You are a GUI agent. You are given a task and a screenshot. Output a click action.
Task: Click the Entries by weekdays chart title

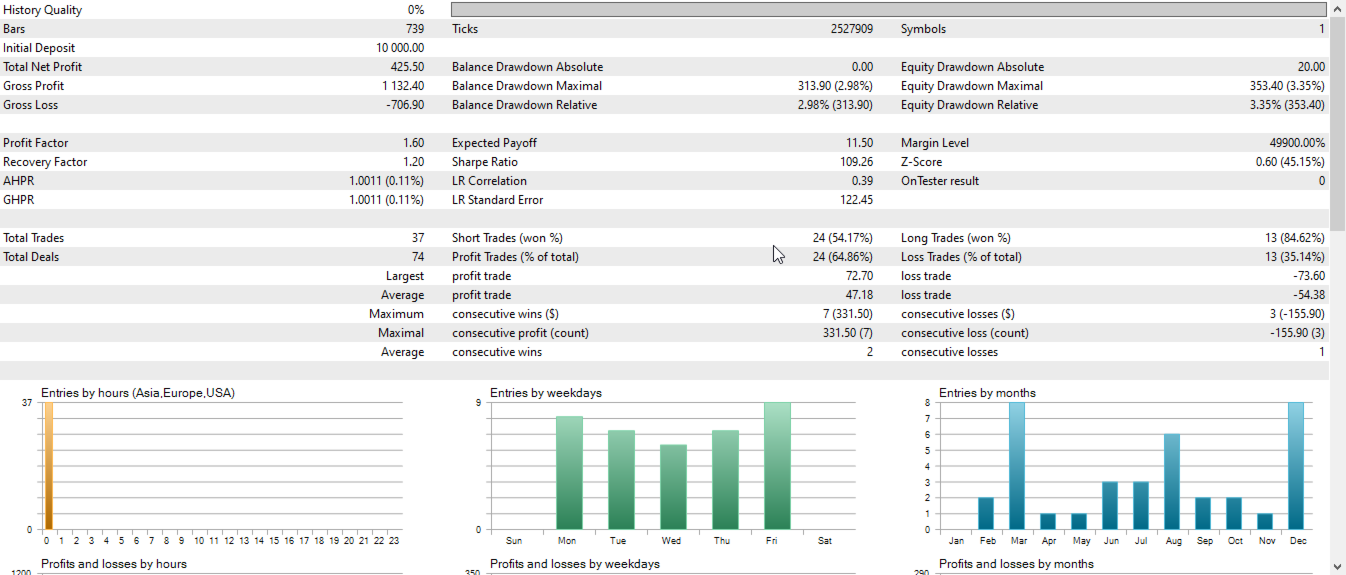[546, 393]
